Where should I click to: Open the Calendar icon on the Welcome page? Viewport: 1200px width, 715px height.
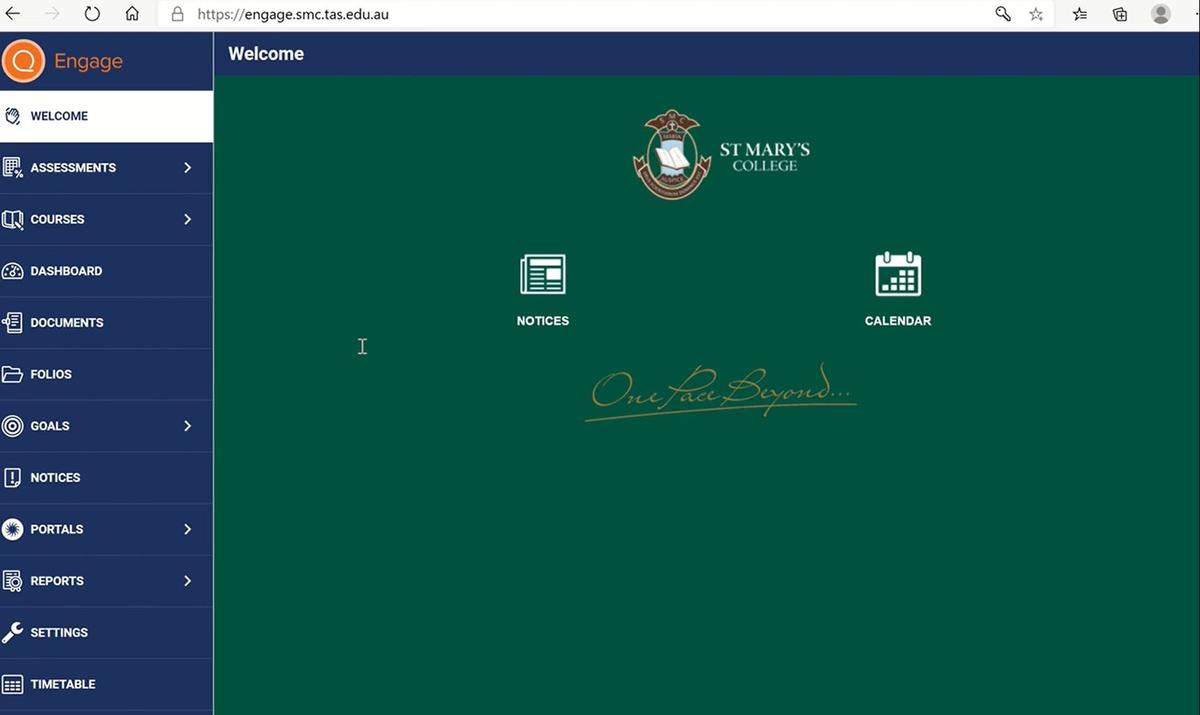pos(898,274)
